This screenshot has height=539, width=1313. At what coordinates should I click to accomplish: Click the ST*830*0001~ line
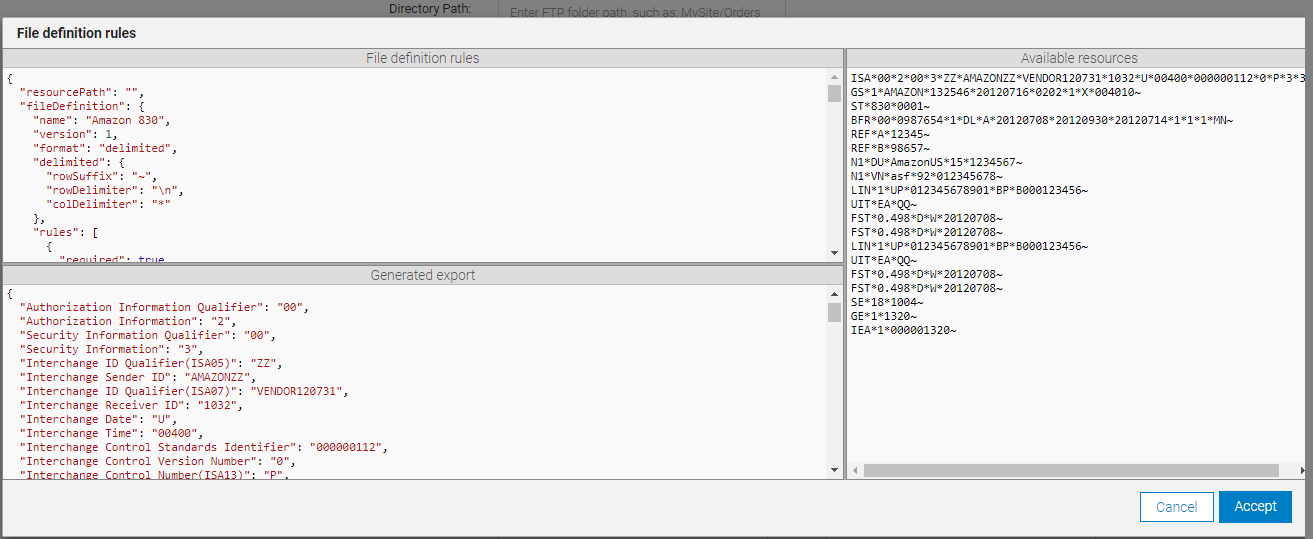[x=891, y=106]
